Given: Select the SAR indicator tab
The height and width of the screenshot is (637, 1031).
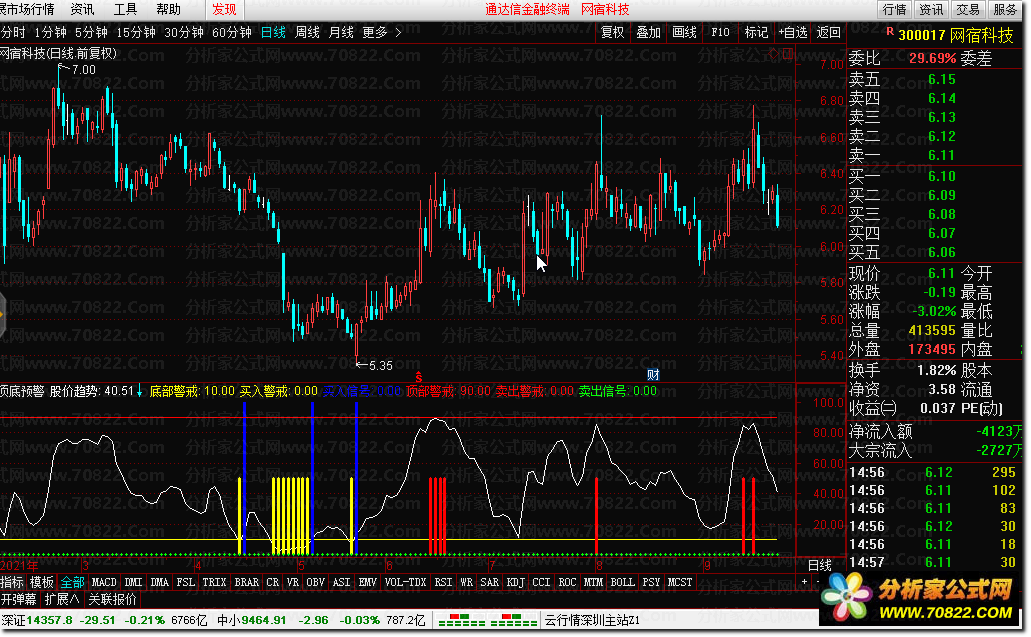Looking at the screenshot, I should click(489, 582).
